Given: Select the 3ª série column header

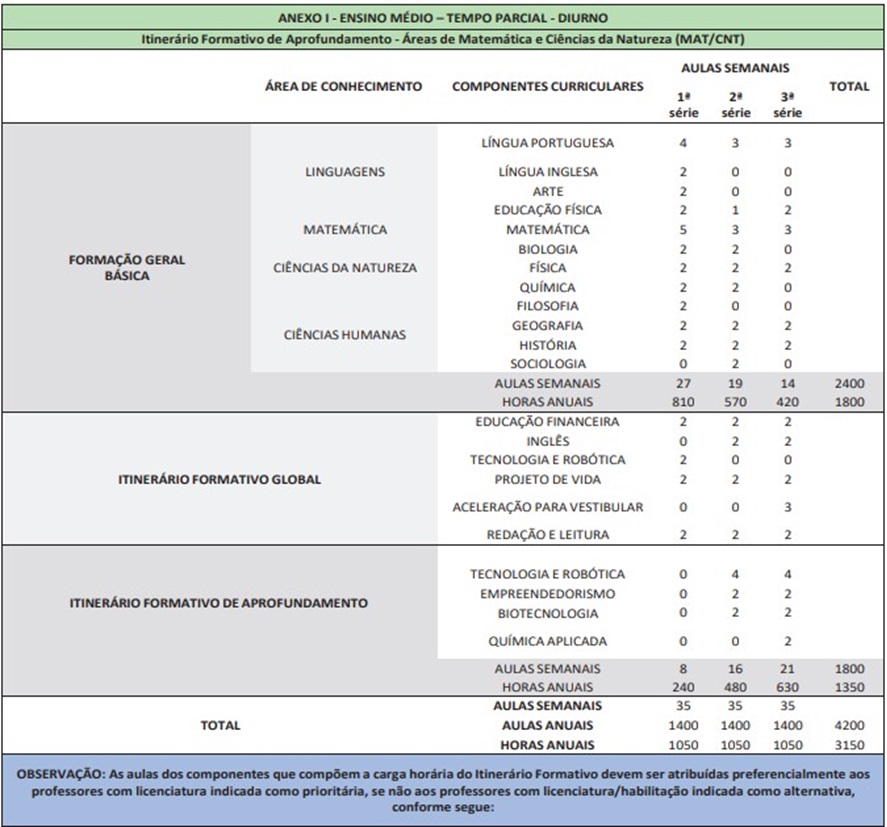Looking at the screenshot, I should click(x=787, y=104).
